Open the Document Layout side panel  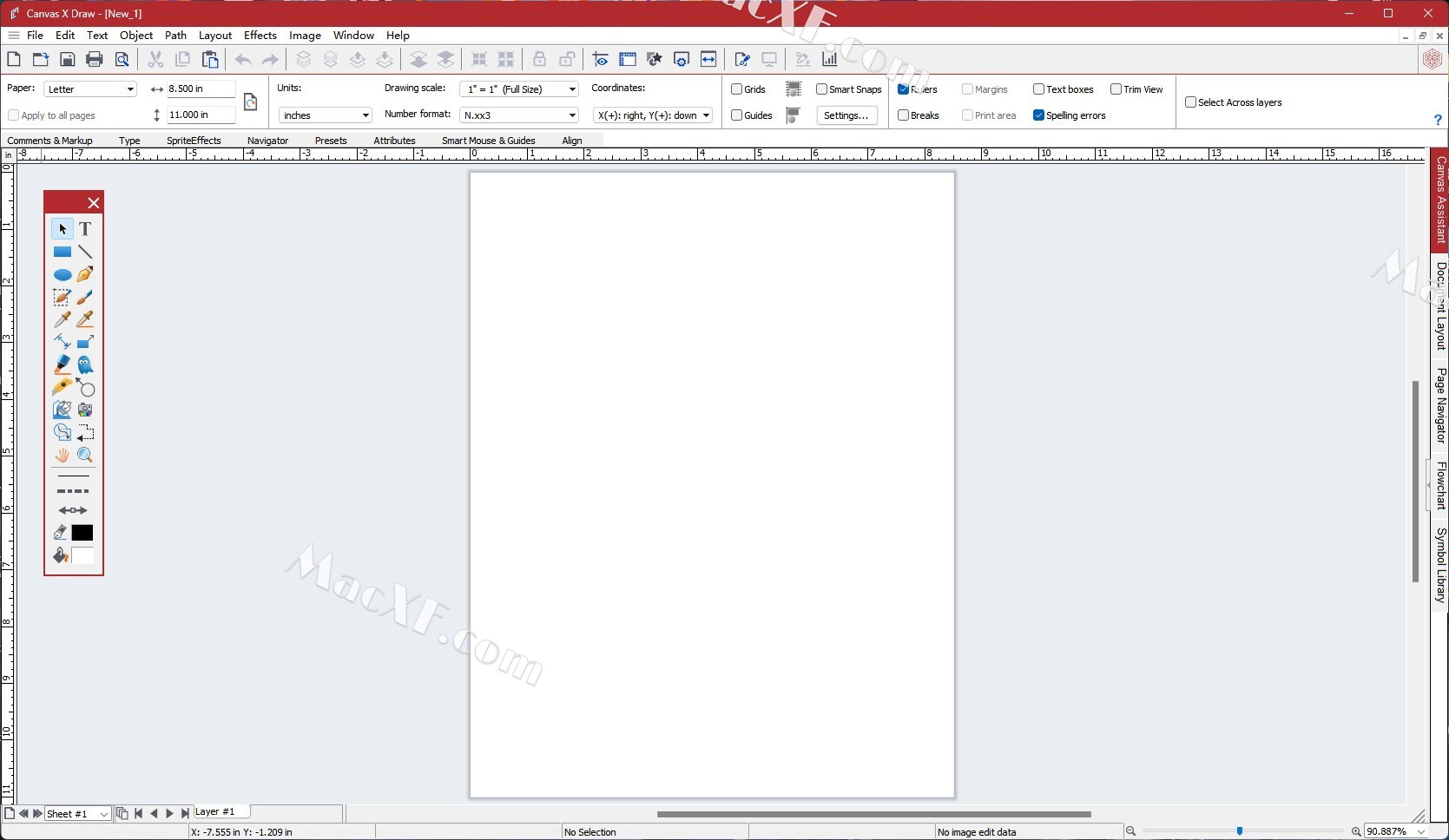pos(1440,305)
